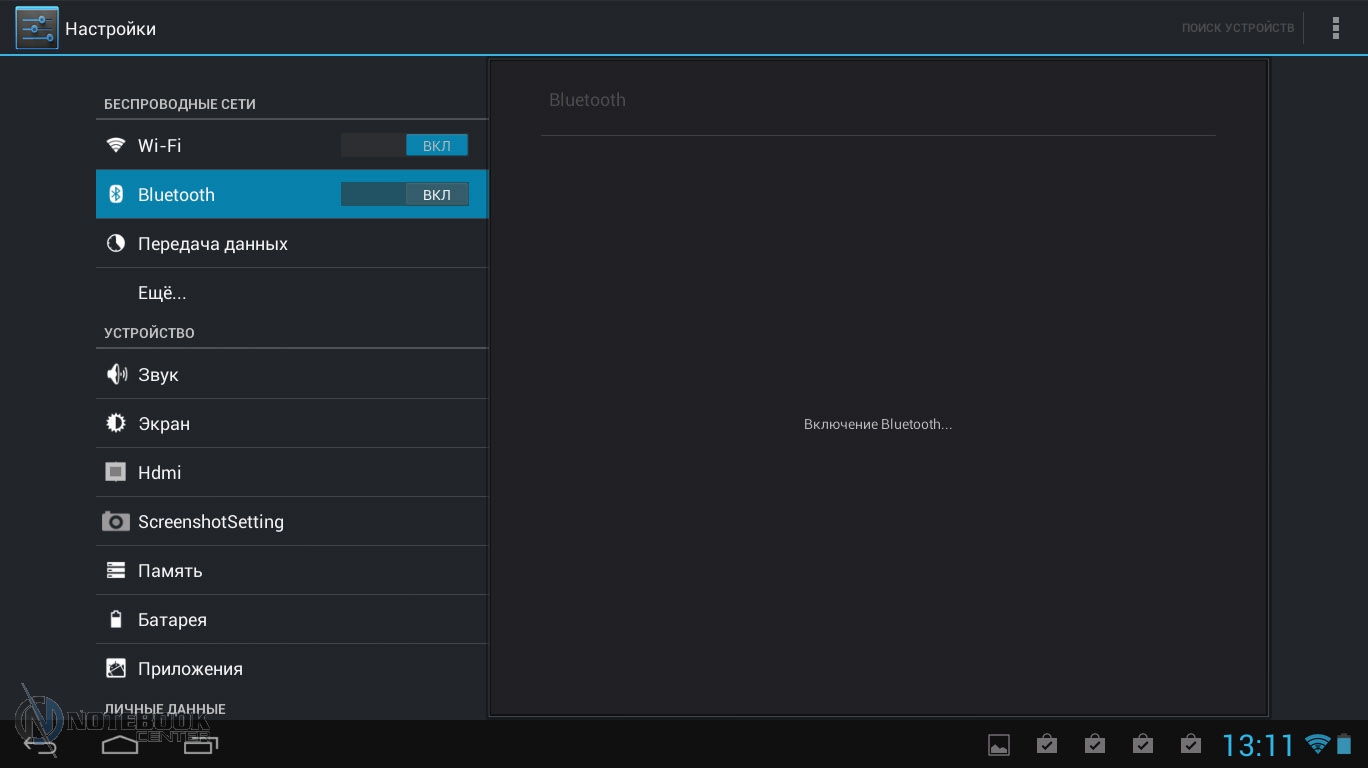Image resolution: width=1368 pixels, height=768 pixels.
Task: Open Data usage (Передача данных) settings
Action: click(x=212, y=244)
